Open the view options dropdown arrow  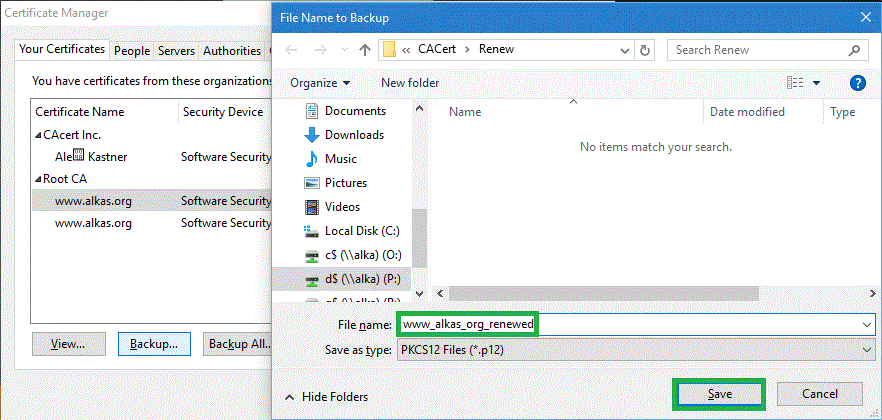(x=817, y=83)
